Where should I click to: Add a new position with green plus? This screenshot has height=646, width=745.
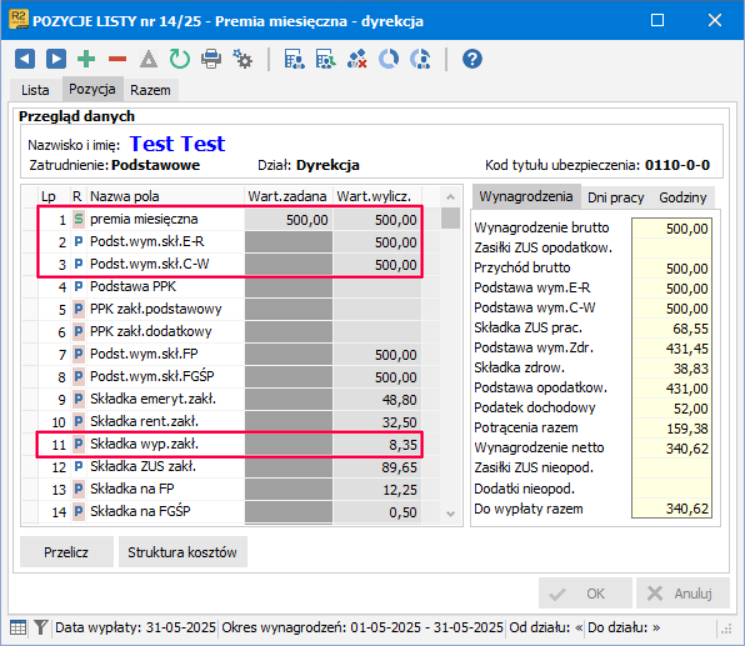pyautogui.click(x=86, y=59)
